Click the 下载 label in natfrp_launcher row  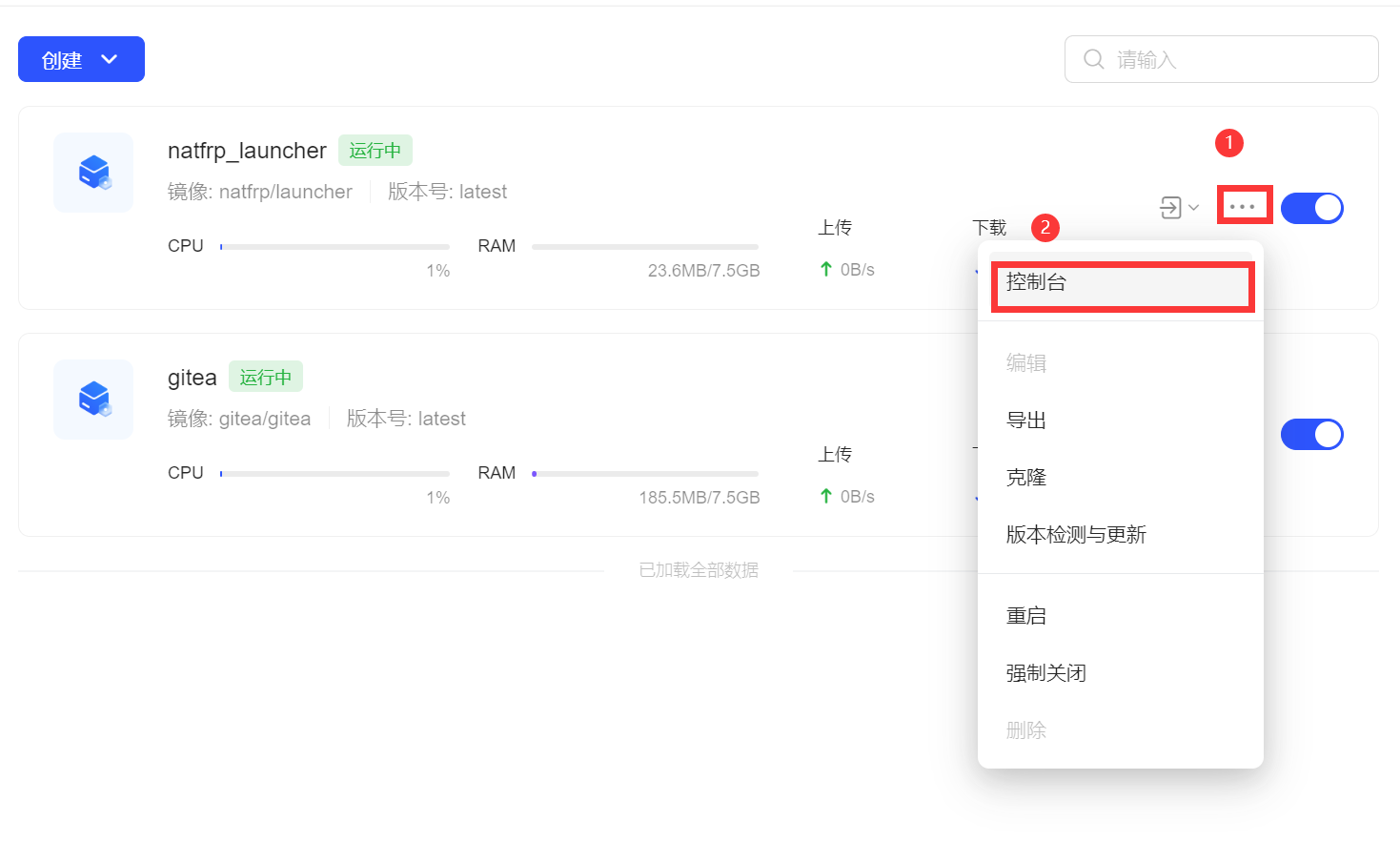click(x=989, y=228)
